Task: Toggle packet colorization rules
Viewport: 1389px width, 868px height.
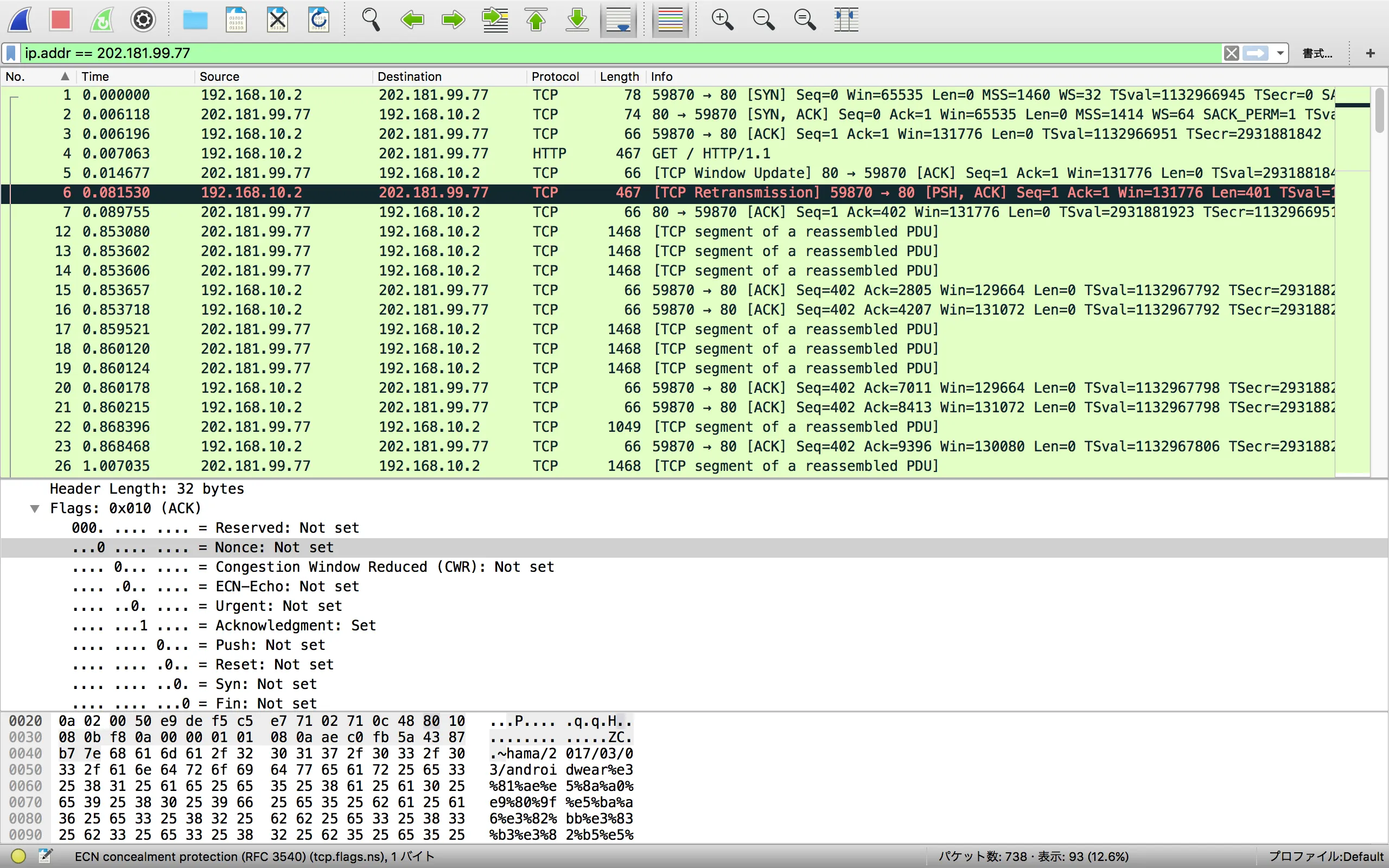Action: 670,20
